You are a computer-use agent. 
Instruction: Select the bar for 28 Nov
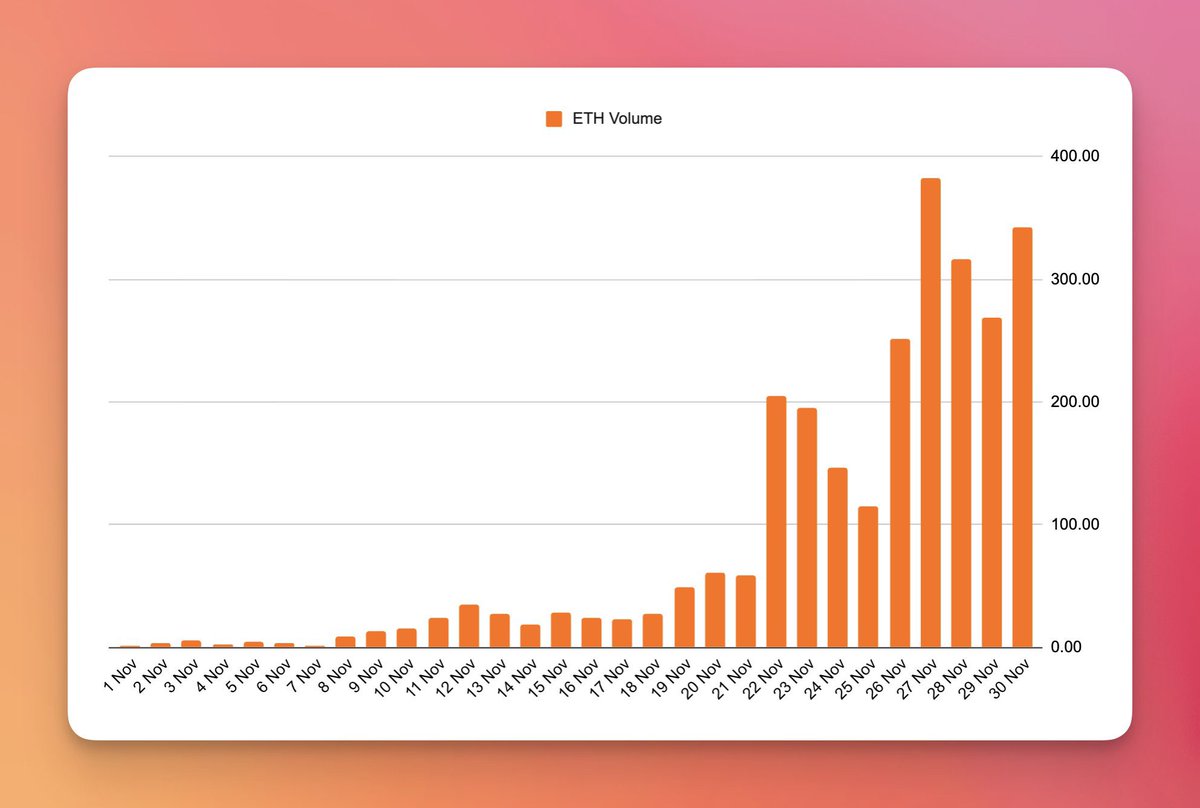962,453
